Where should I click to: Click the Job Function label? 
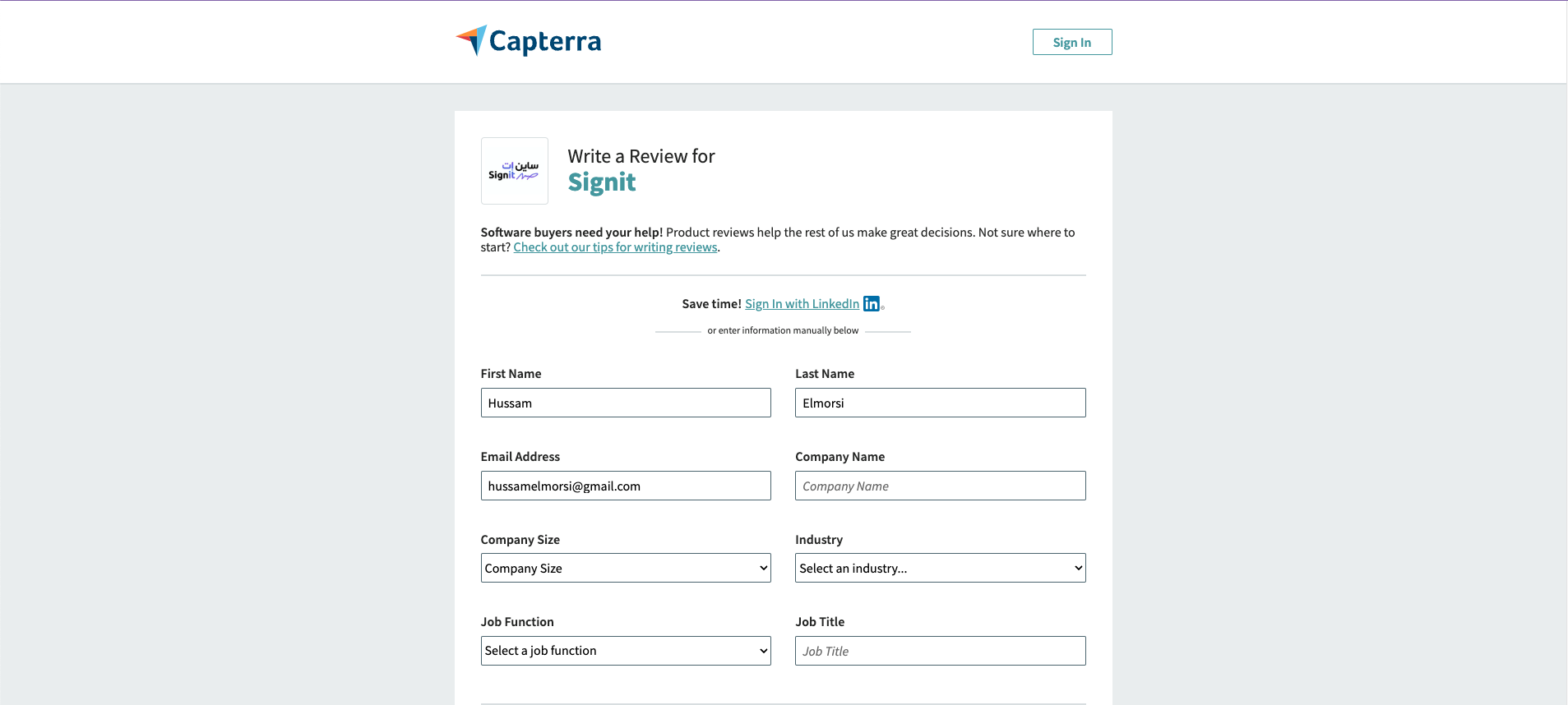pos(517,622)
